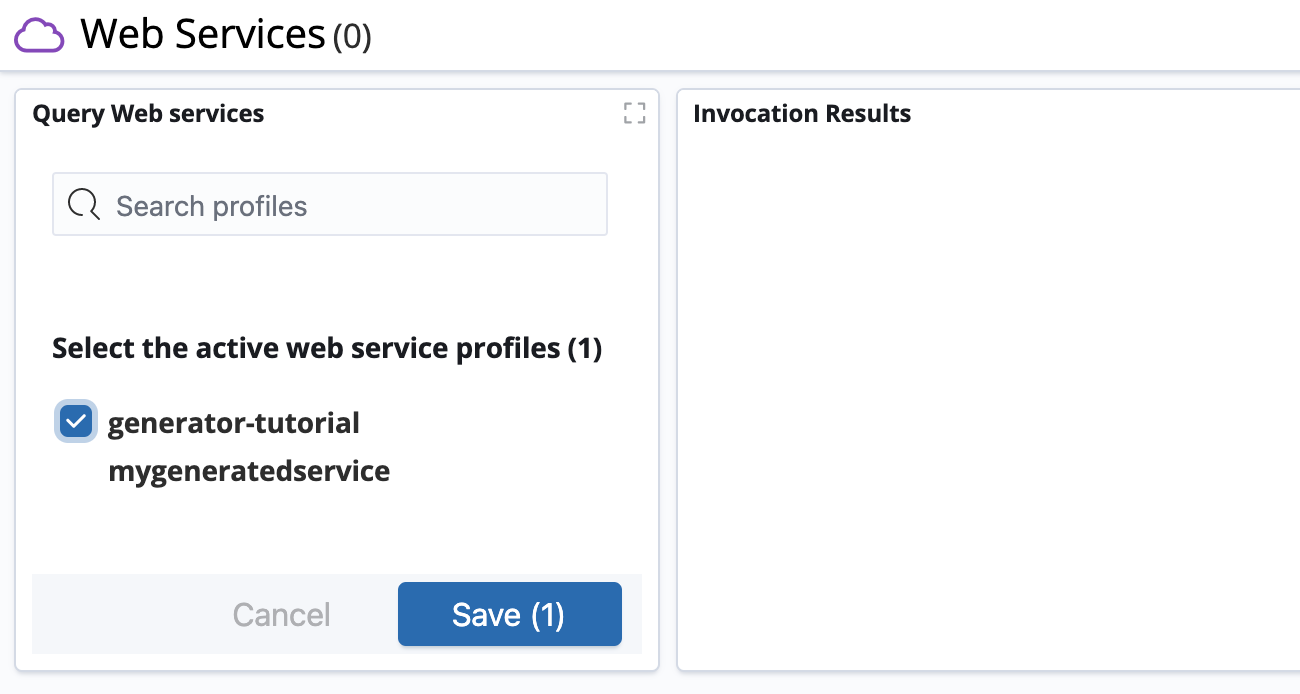Select the mygeneratedservice profile entry

[248, 470]
